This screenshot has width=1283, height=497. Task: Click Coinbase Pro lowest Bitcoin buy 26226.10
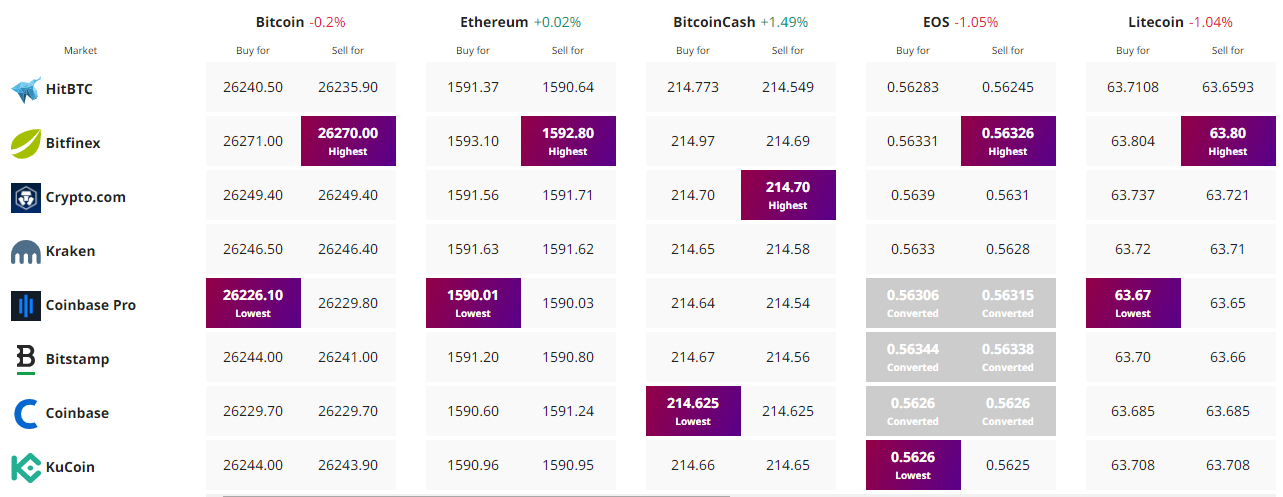coord(253,303)
